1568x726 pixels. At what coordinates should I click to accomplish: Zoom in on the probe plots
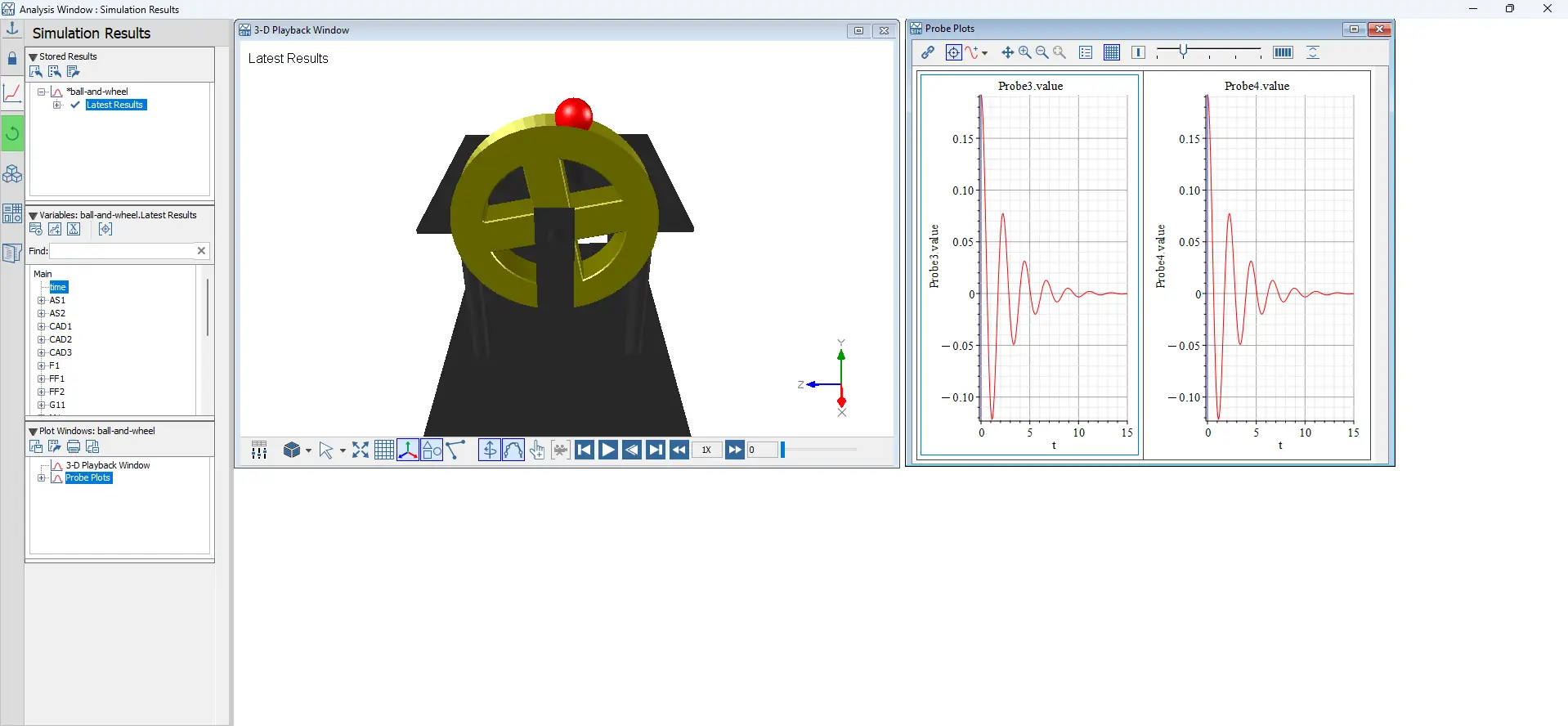1025,52
